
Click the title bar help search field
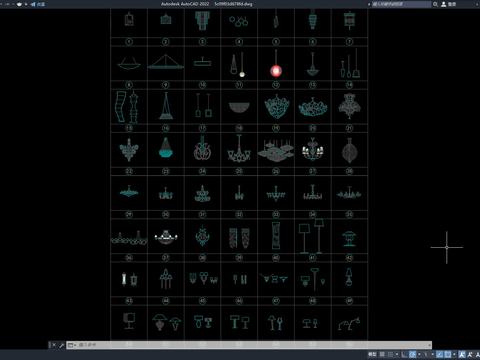coord(401,4)
